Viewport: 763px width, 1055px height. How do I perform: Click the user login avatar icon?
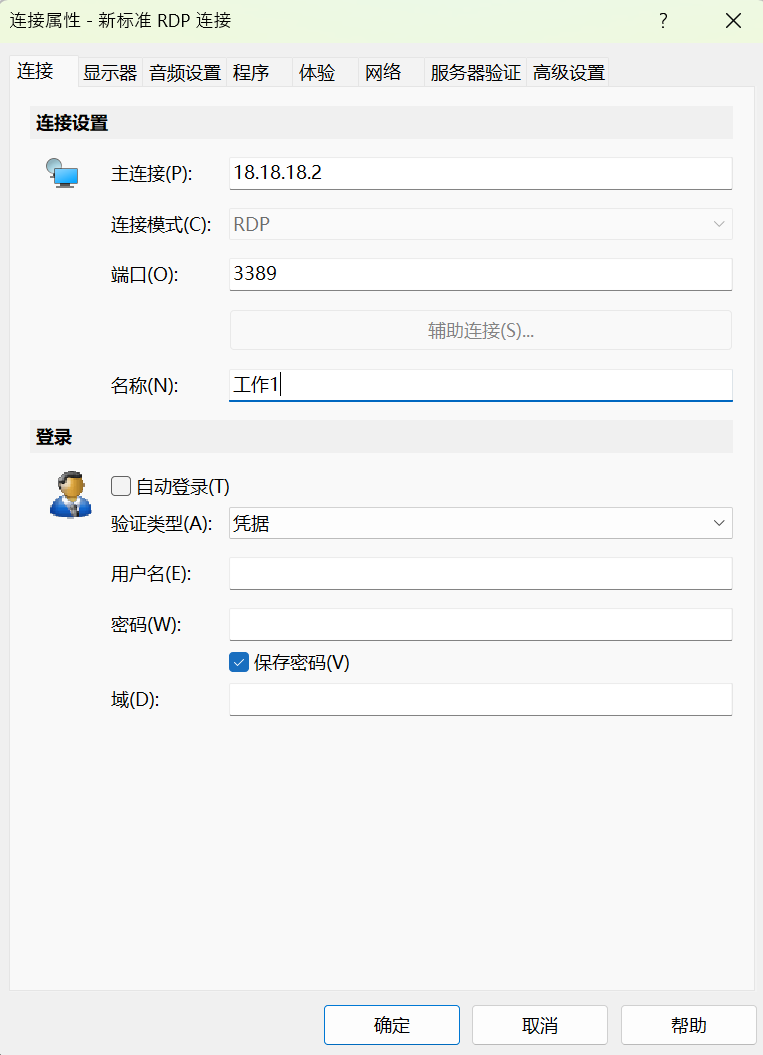click(x=71, y=495)
